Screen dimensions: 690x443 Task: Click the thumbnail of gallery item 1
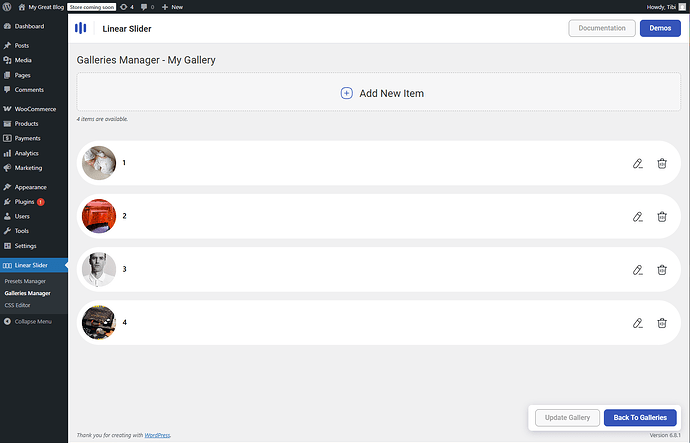pyautogui.click(x=99, y=163)
